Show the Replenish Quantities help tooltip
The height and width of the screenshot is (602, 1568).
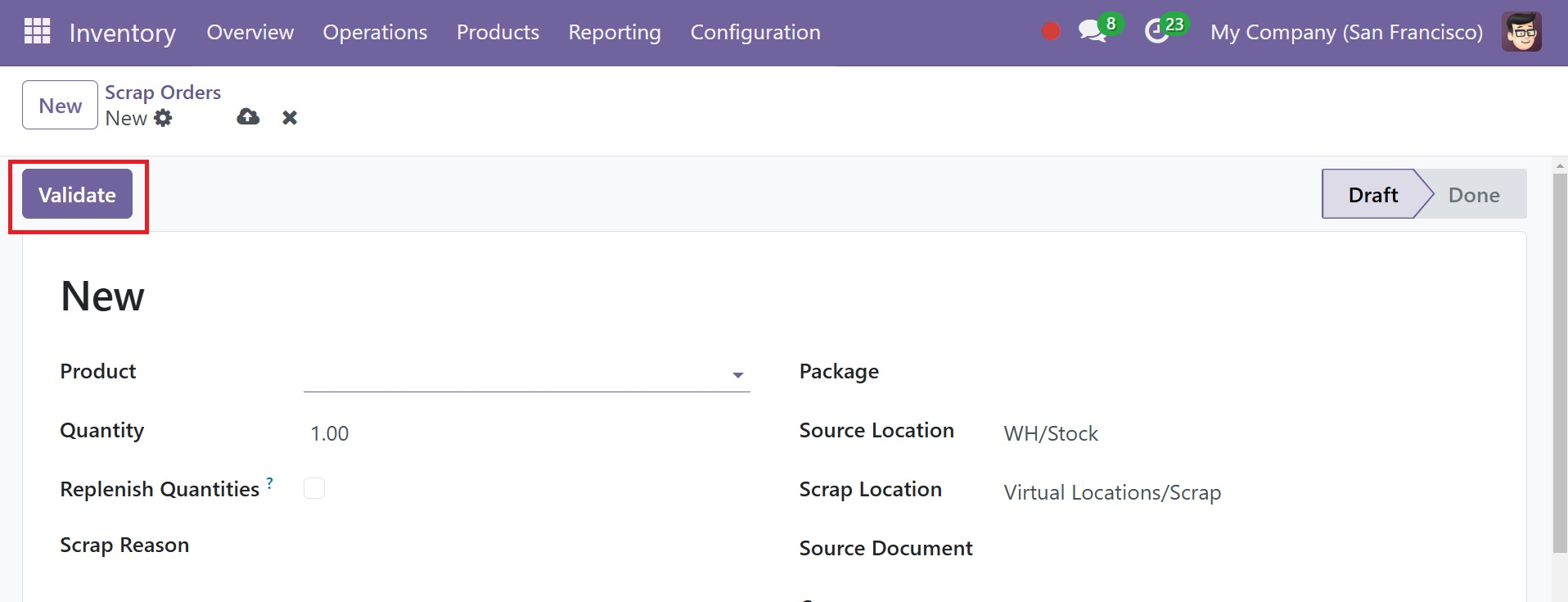pos(270,482)
